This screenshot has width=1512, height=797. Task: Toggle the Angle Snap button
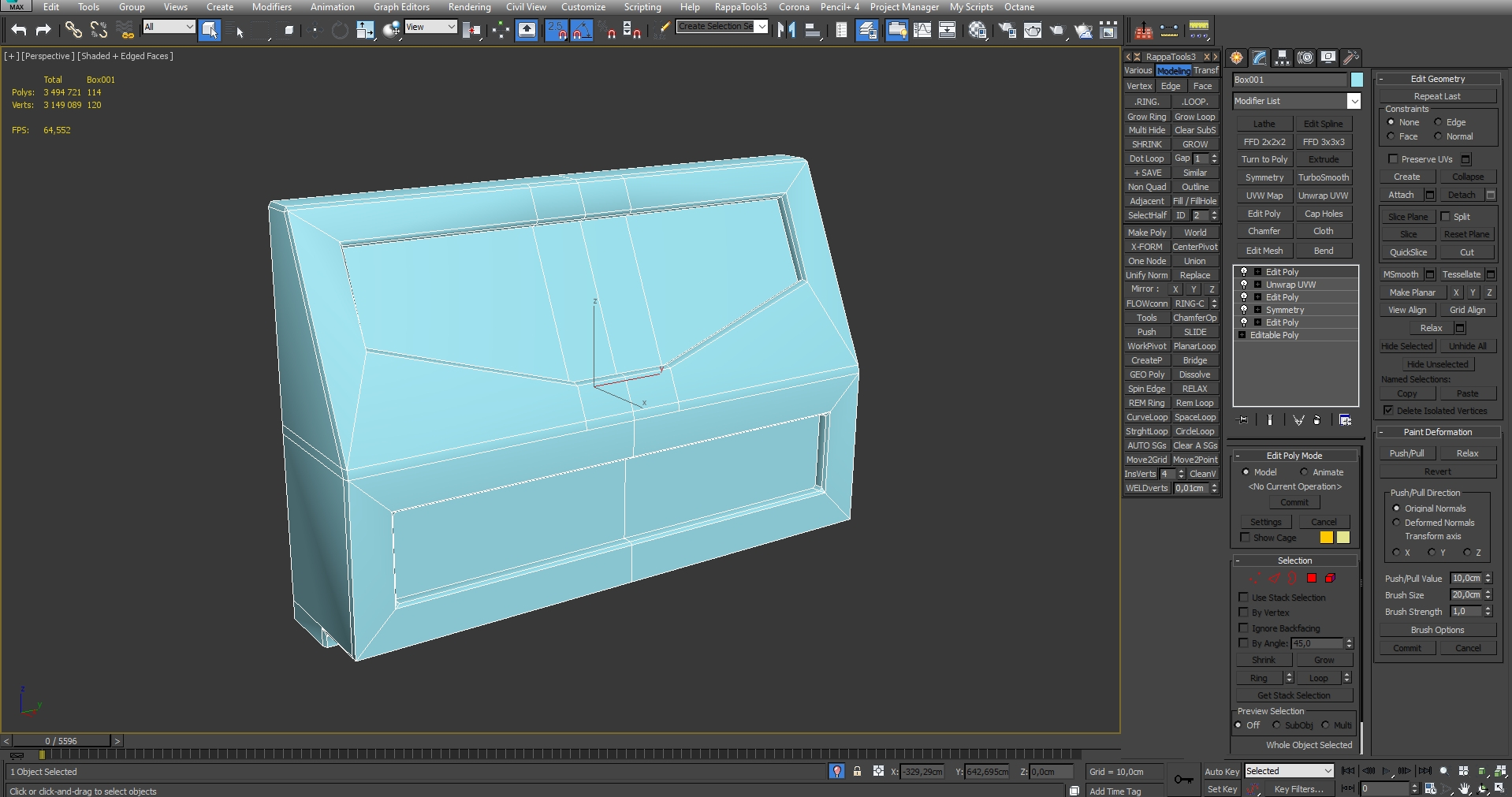(x=582, y=30)
